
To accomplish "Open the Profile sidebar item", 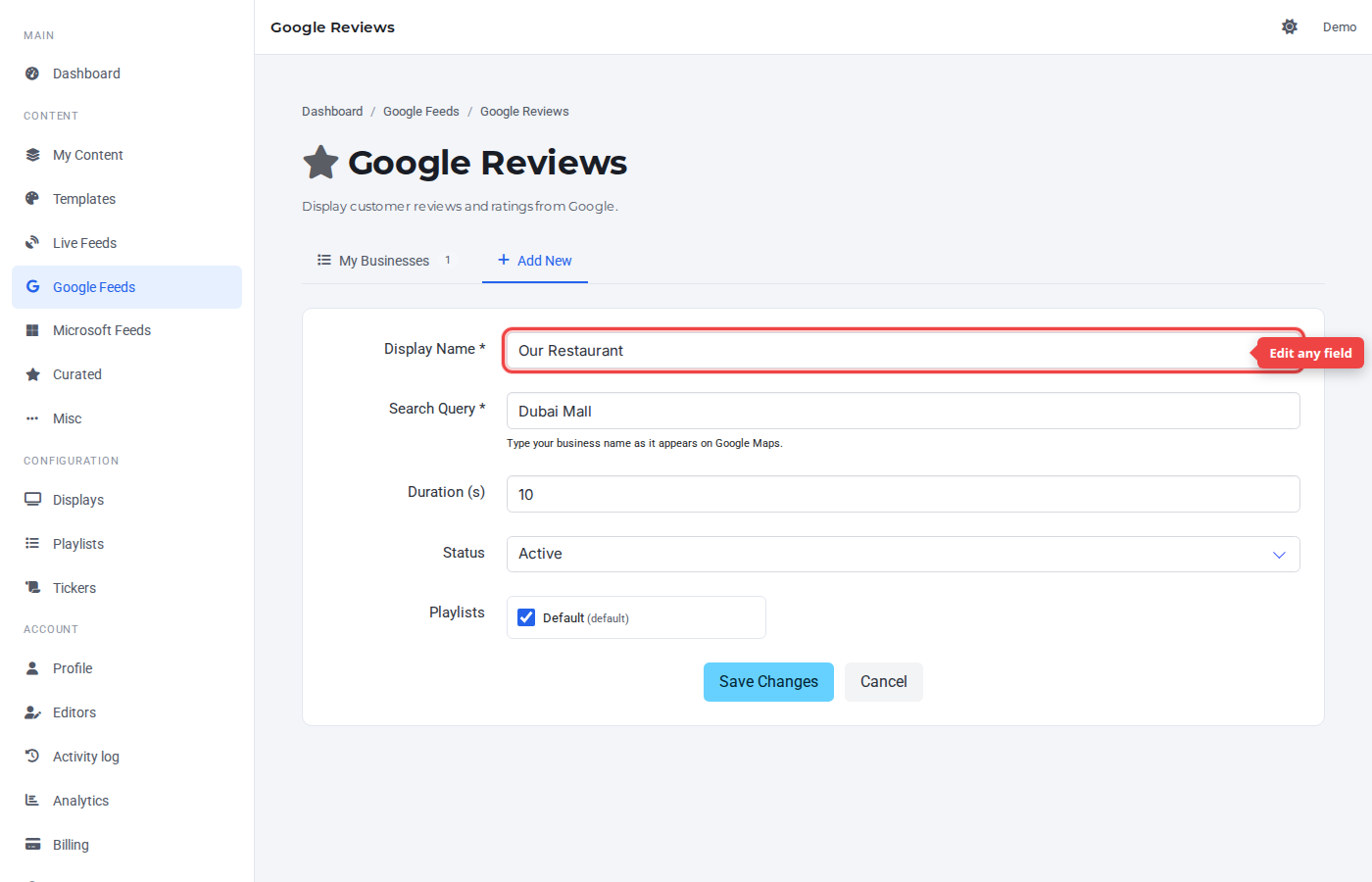I will point(126,668).
